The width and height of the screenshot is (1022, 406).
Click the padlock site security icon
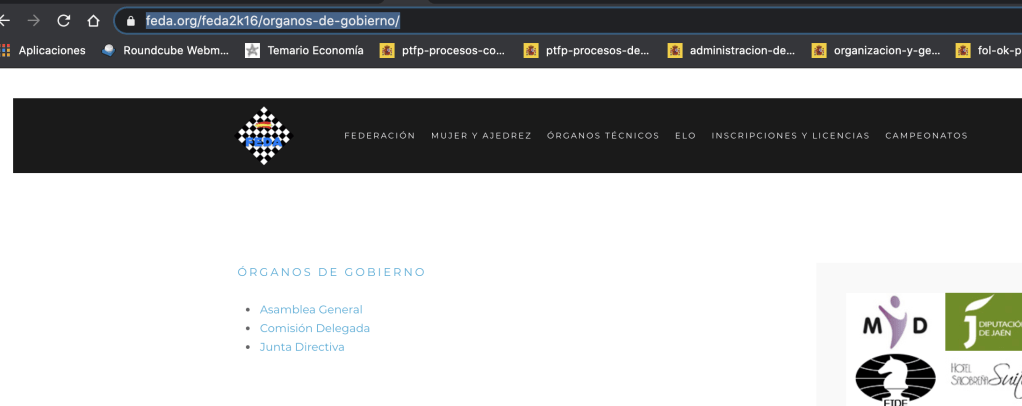point(130,21)
